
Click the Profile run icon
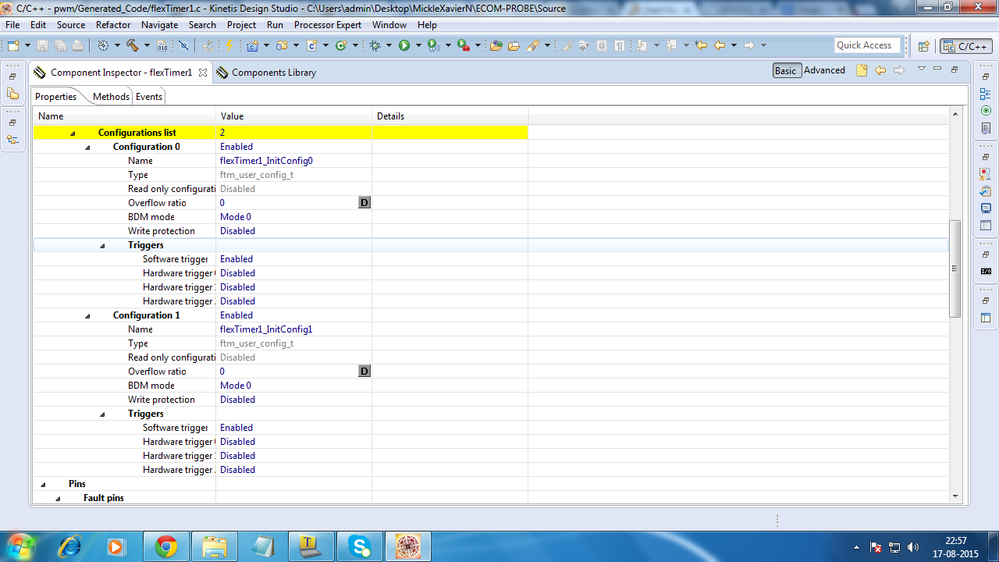tap(434, 45)
